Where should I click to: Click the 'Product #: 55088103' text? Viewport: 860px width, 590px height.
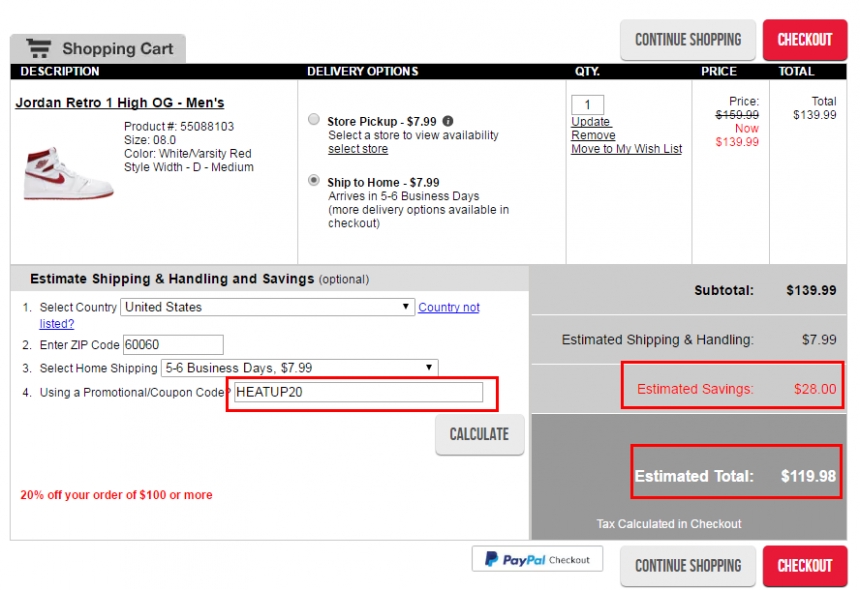[179, 127]
